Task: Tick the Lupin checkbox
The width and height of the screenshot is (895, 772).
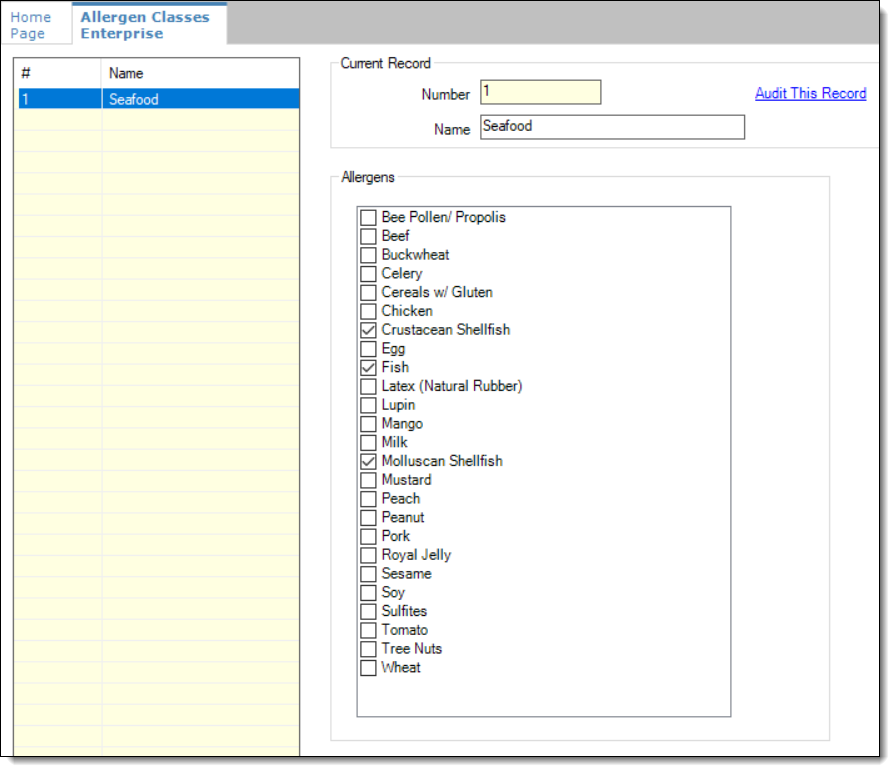Action: [x=368, y=405]
